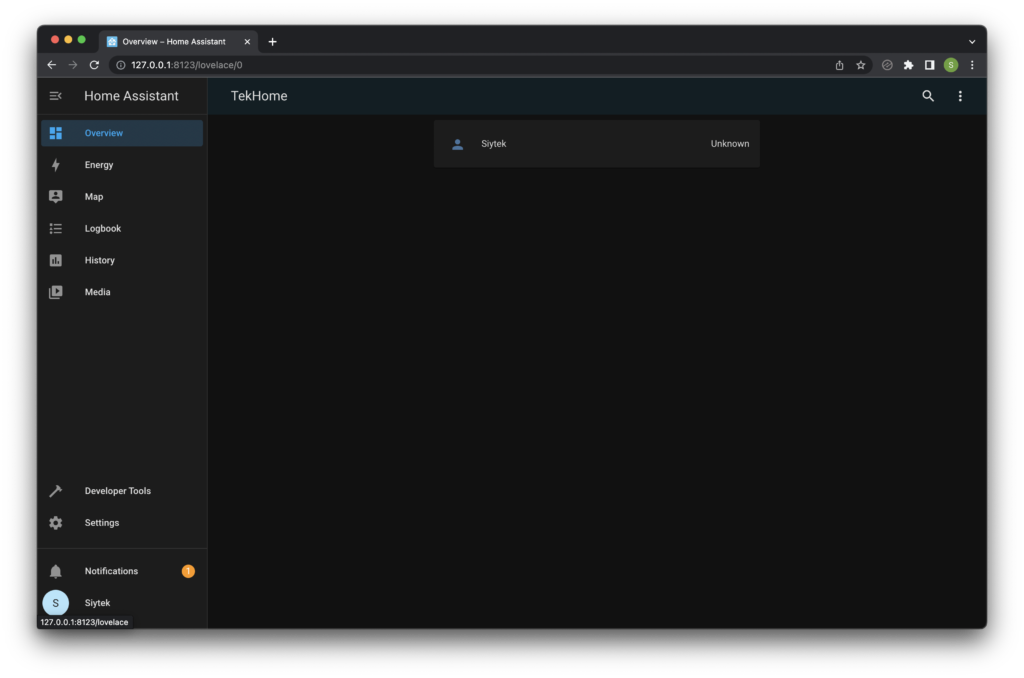The width and height of the screenshot is (1024, 678).
Task: Open the Overview menu item label
Action: 103,133
